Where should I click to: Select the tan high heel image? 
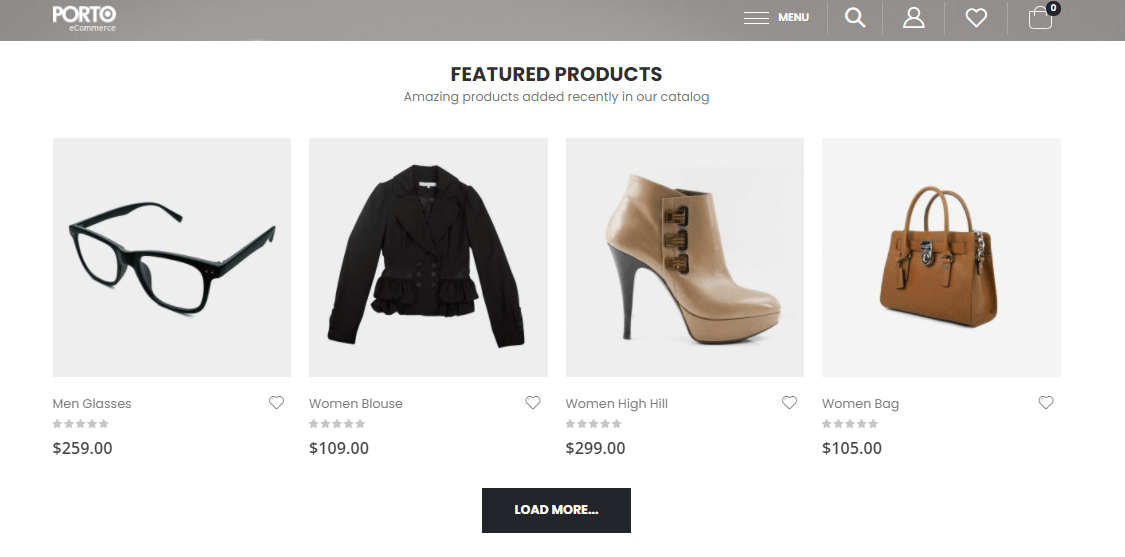tap(685, 257)
